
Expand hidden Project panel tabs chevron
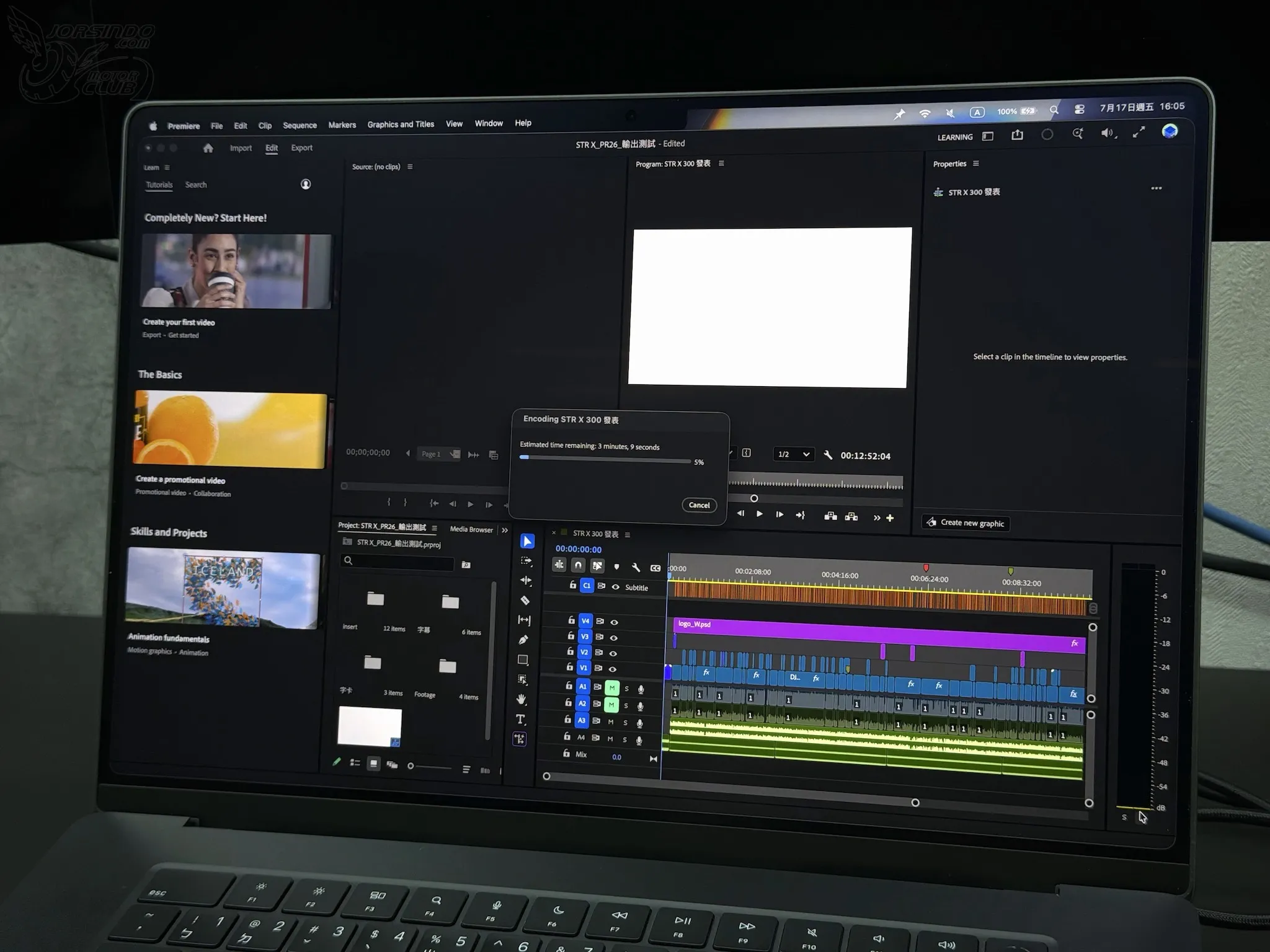click(505, 530)
